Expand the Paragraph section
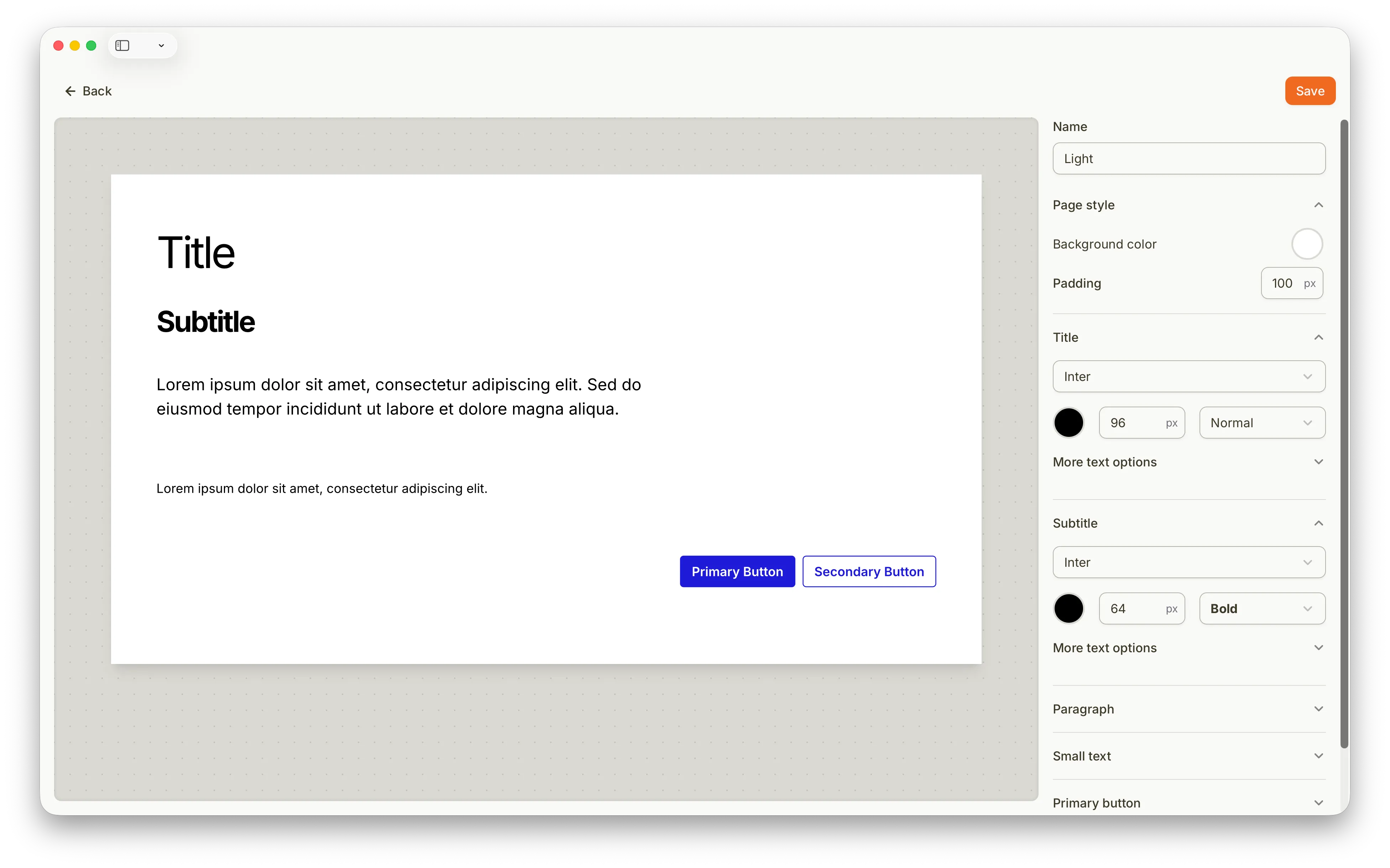 (x=1318, y=709)
